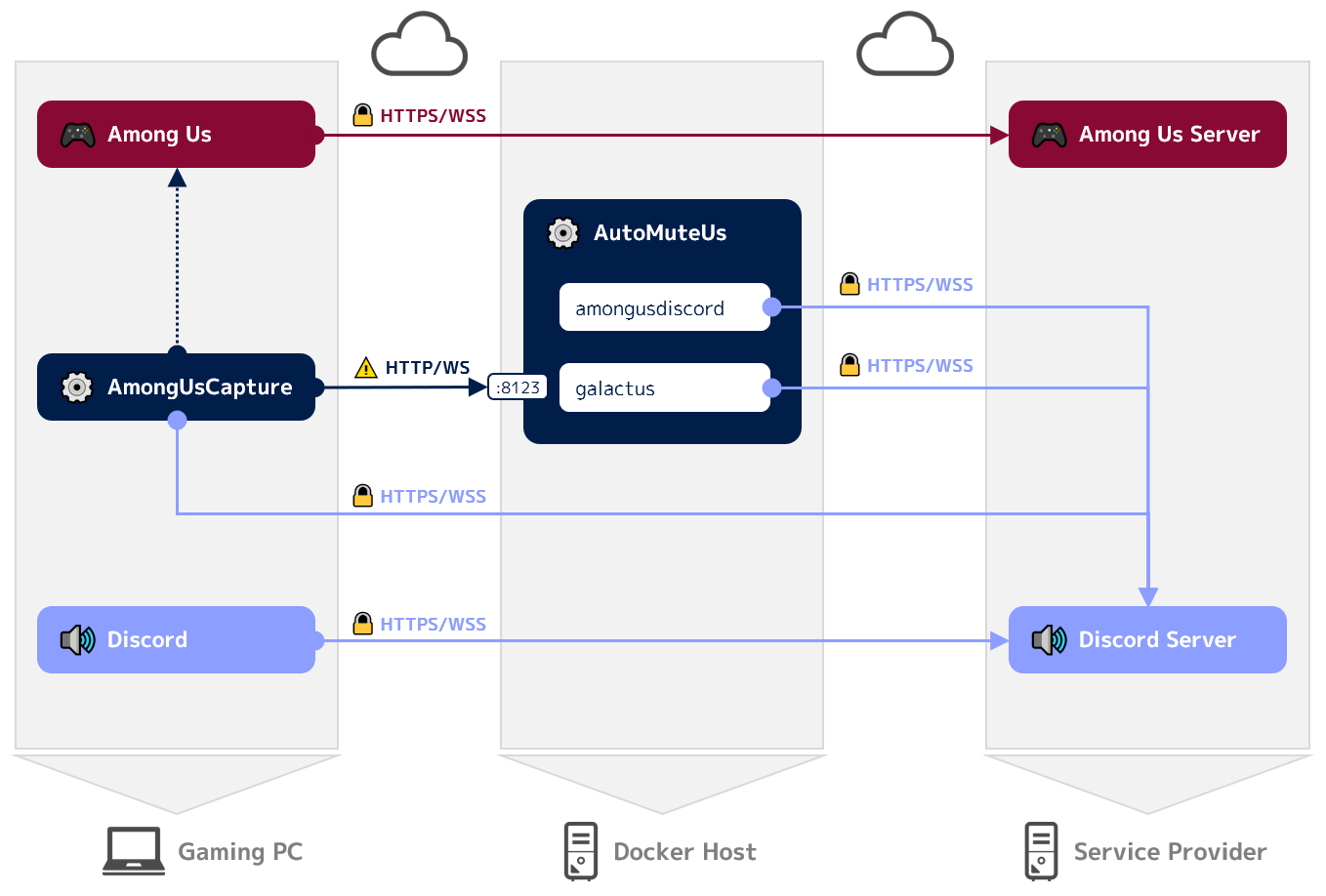This screenshot has width=1326, height=896.
Task: Click the Among Us Server node
Action: [1147, 135]
